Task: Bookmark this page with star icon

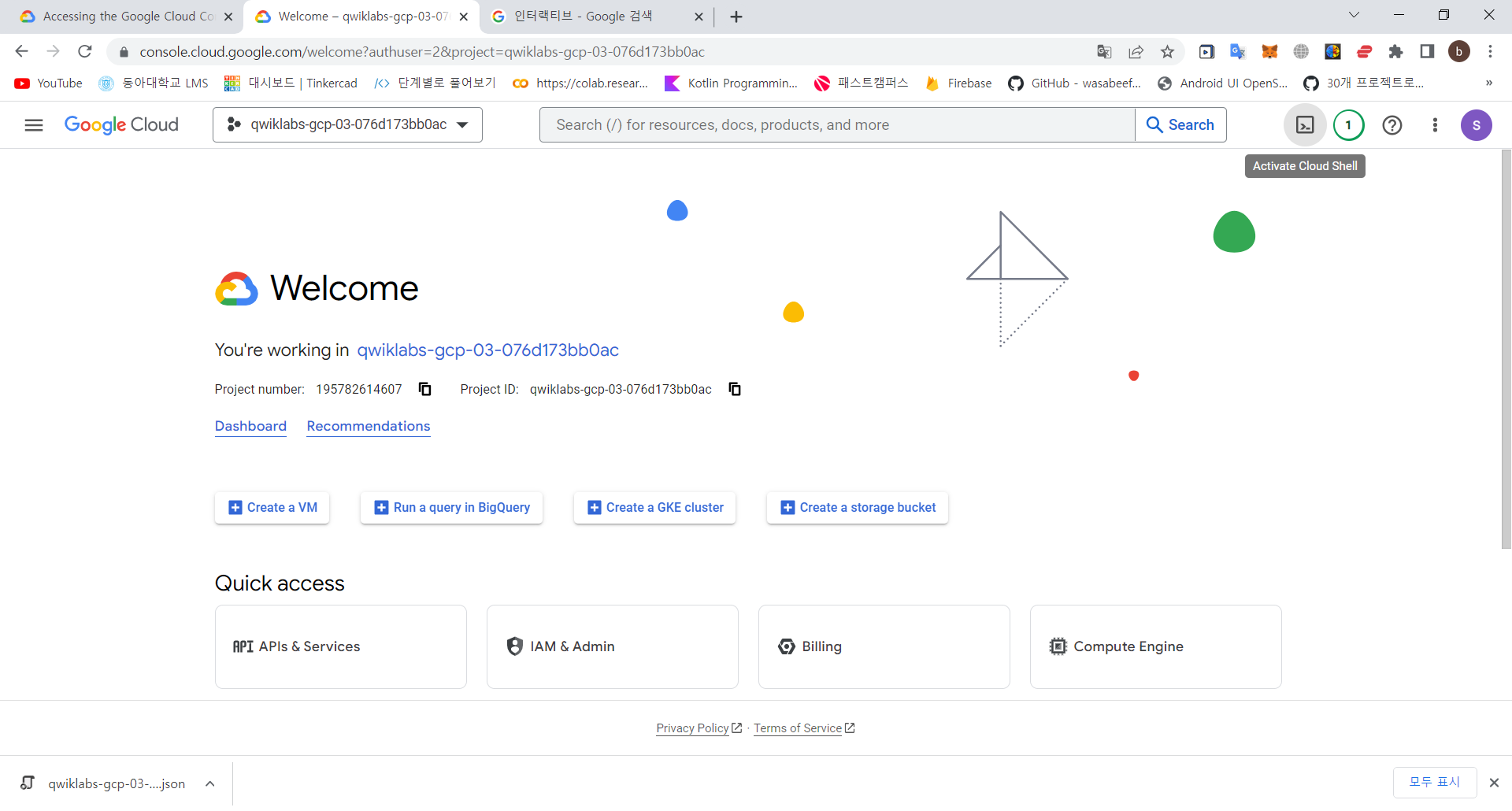Action: [x=1167, y=52]
